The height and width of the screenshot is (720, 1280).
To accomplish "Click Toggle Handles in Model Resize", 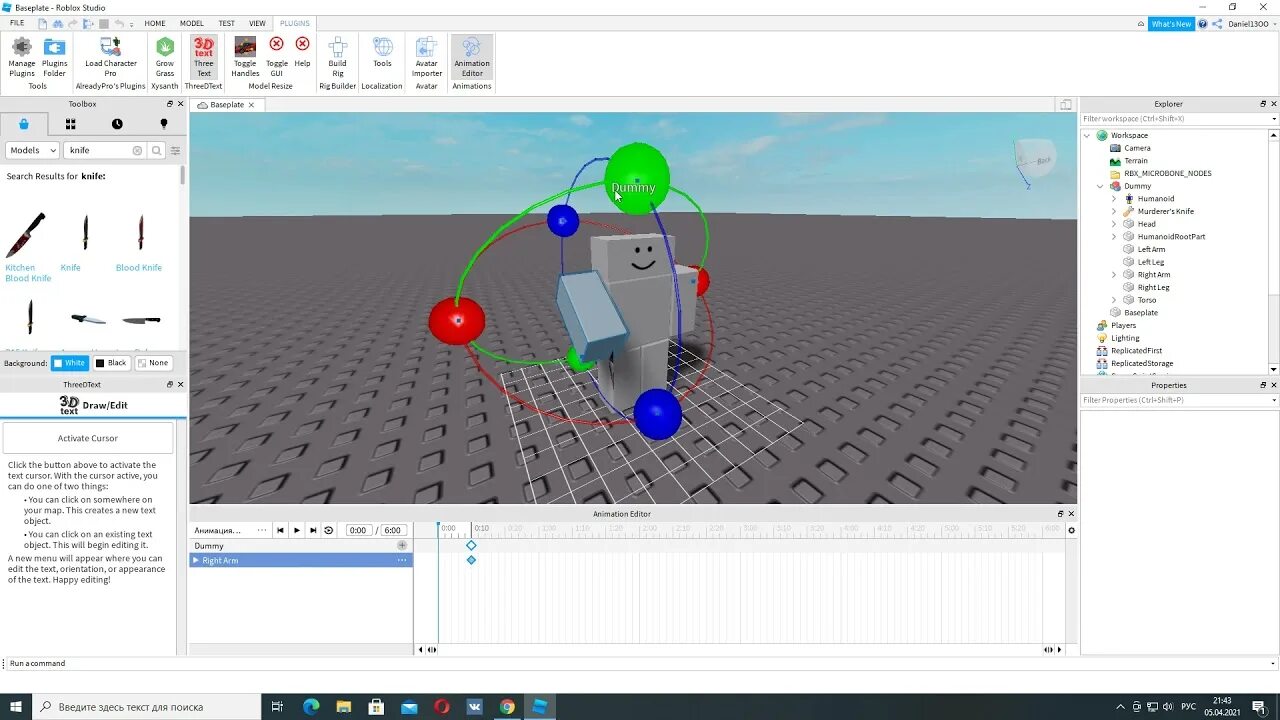I will (x=245, y=57).
